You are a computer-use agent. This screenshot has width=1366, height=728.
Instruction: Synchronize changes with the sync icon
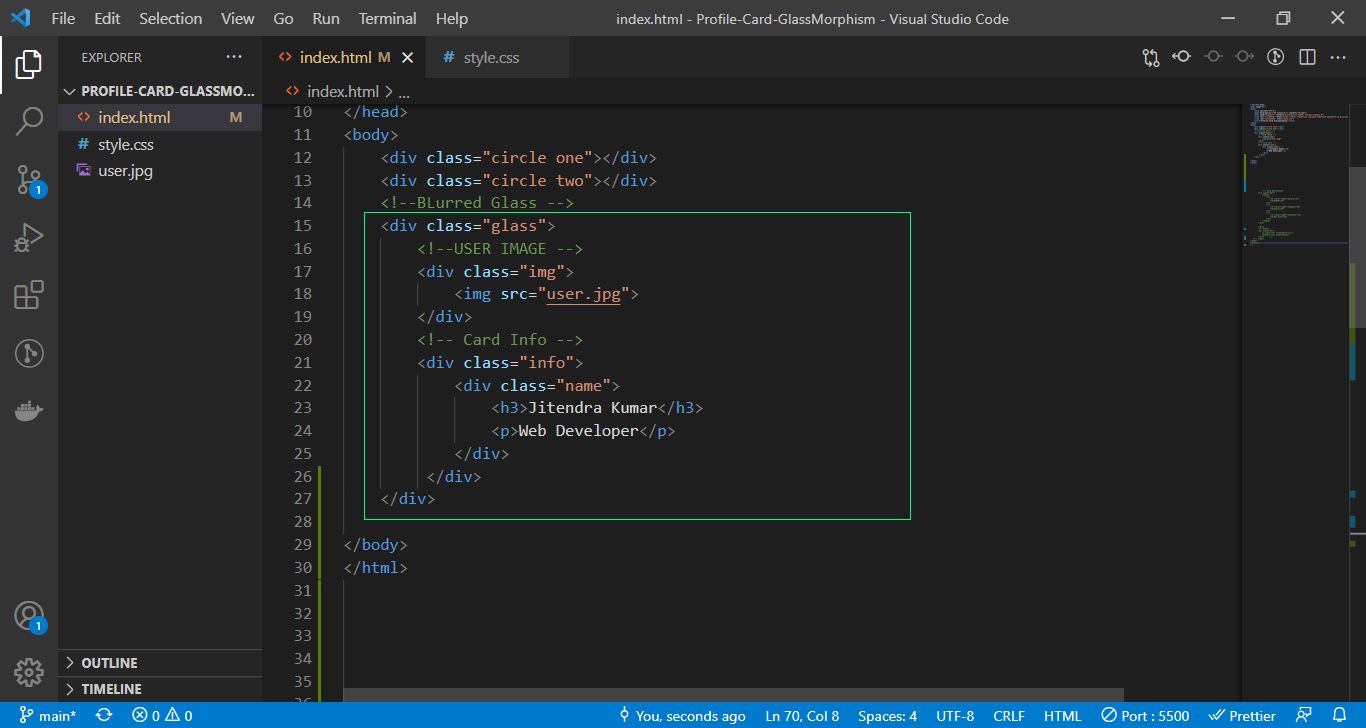(103, 716)
